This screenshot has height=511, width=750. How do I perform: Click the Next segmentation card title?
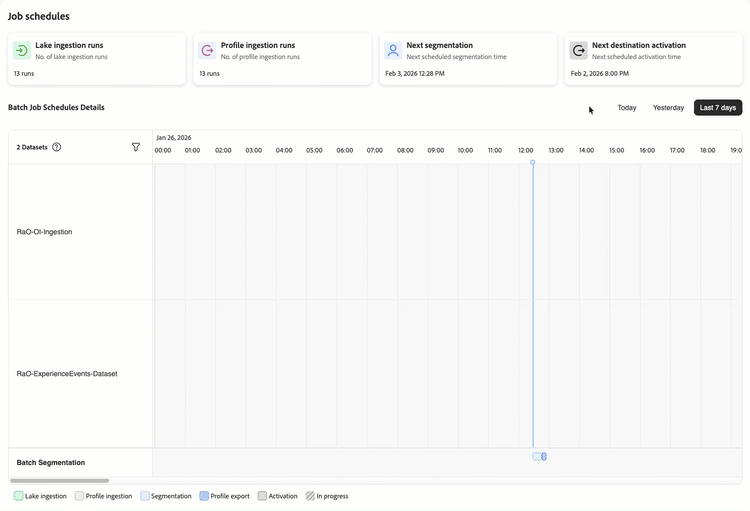point(440,45)
